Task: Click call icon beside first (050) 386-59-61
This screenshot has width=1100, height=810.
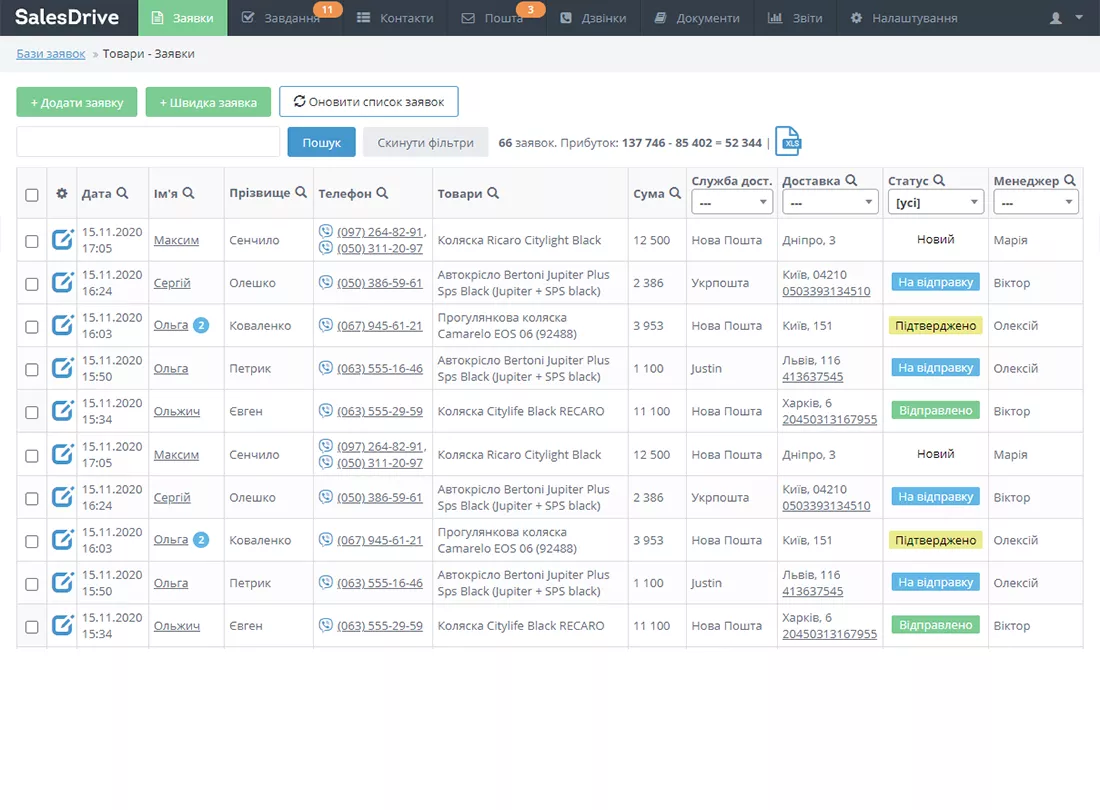Action: pos(326,282)
